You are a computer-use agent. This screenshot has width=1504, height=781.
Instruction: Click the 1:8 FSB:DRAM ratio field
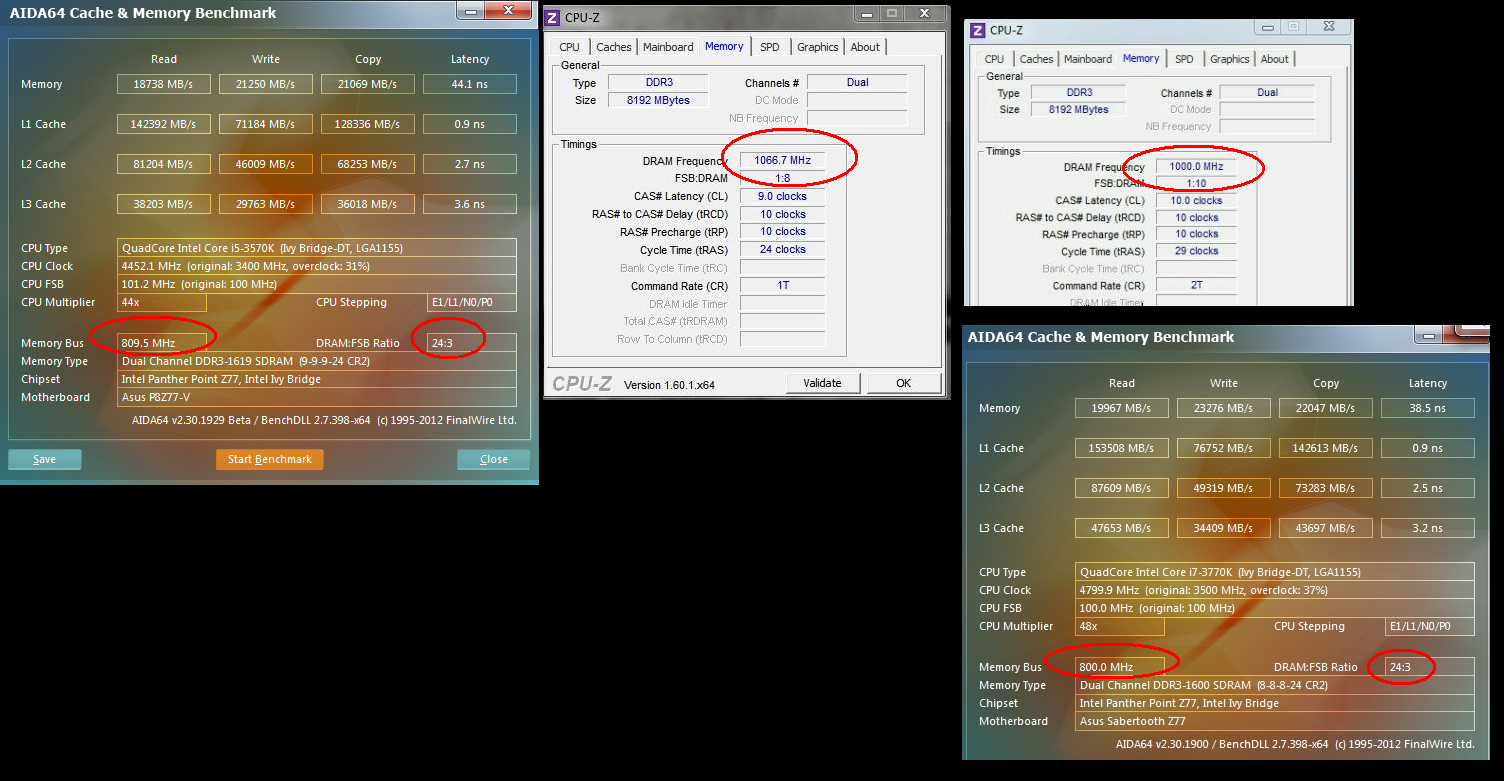point(783,178)
